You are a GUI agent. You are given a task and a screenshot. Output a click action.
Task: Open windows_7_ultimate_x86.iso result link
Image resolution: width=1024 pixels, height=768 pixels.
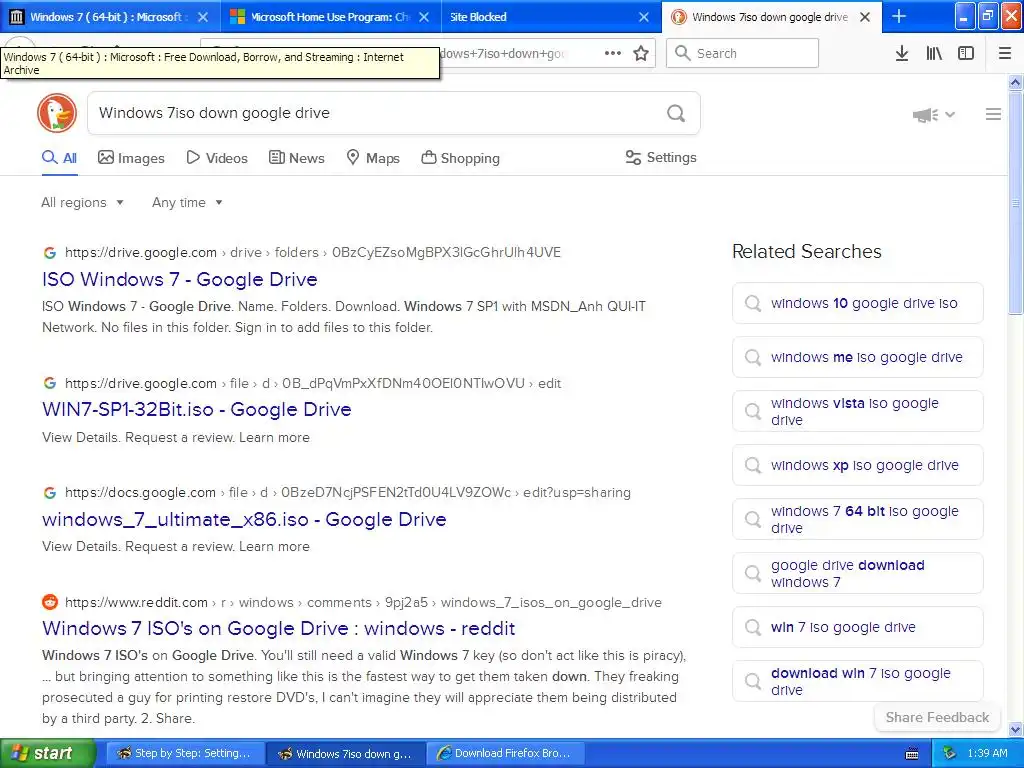tap(244, 519)
